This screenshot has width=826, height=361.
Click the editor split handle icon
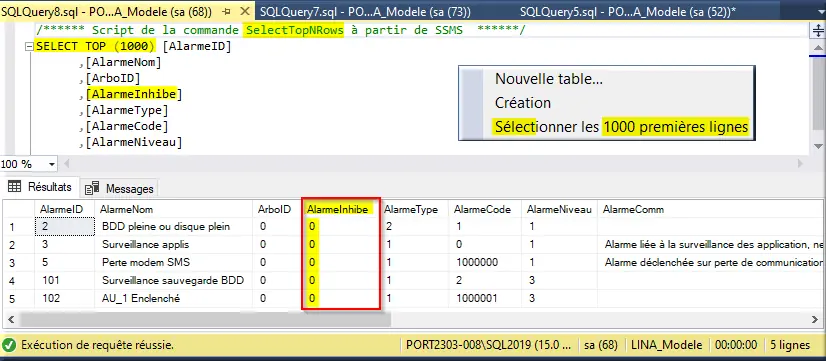(818, 32)
